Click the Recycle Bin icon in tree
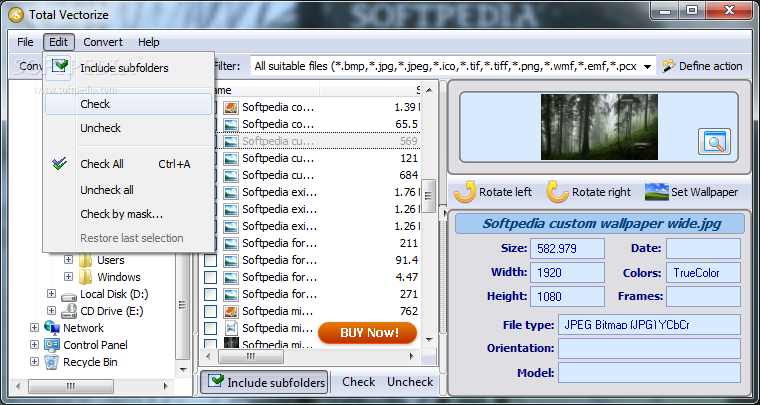 click(x=52, y=362)
